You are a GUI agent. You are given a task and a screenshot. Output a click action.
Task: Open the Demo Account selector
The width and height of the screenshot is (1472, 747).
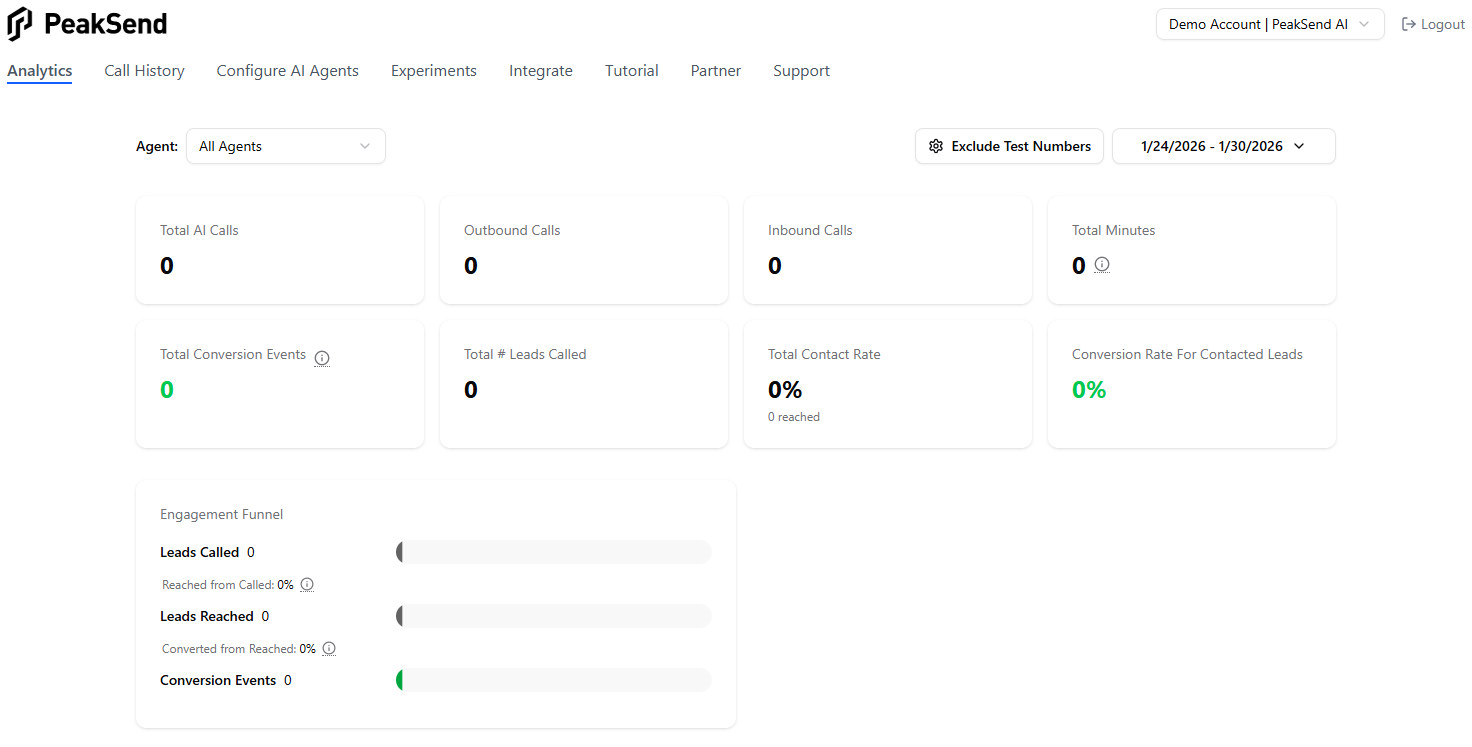pyautogui.click(x=1269, y=24)
